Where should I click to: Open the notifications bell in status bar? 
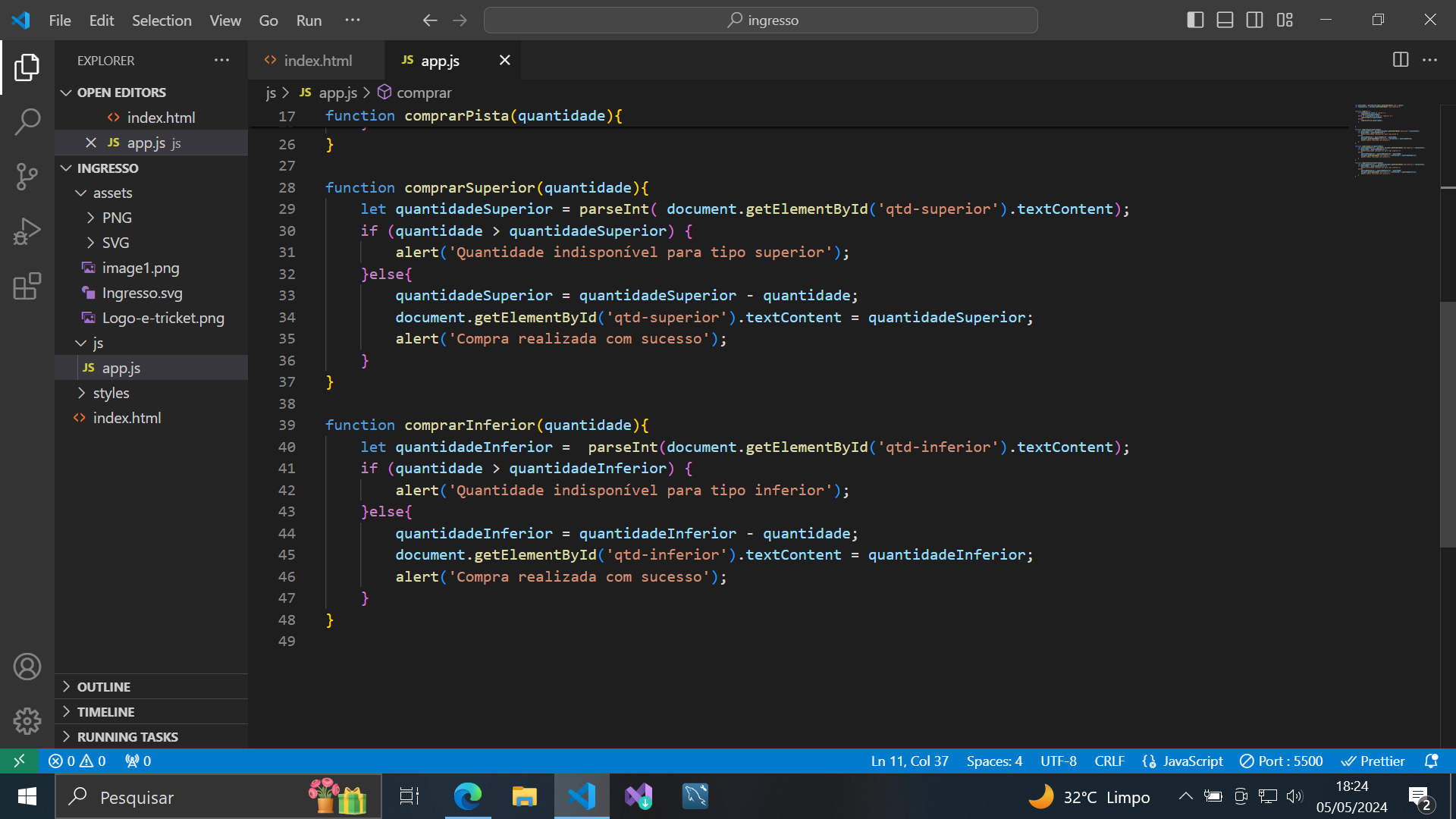[1431, 761]
